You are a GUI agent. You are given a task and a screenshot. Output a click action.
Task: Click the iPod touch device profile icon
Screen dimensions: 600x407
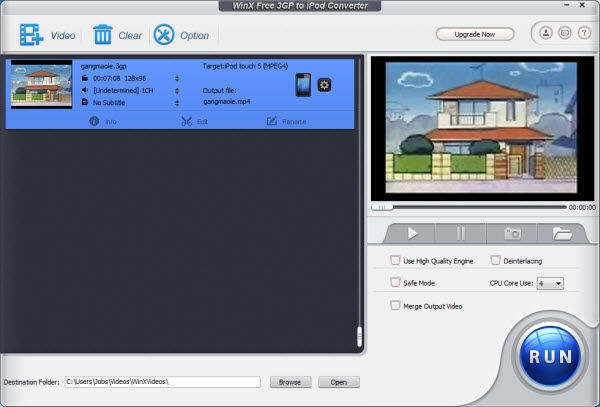pos(303,85)
